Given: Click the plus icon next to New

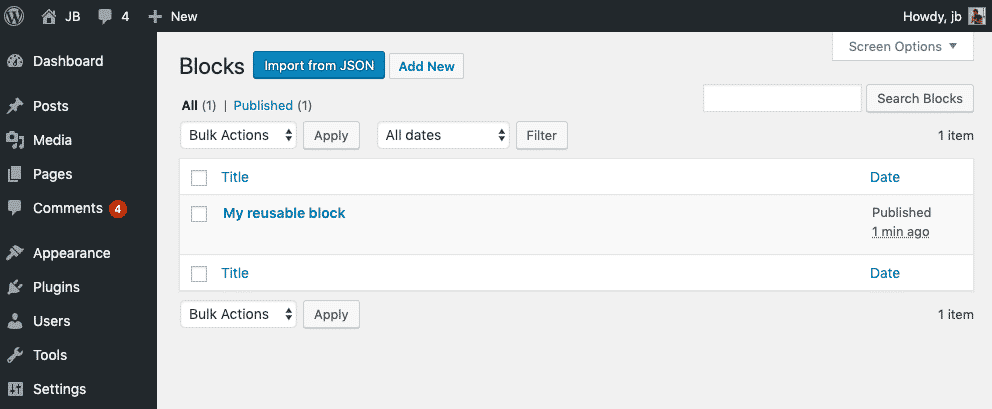Looking at the screenshot, I should (155, 16).
